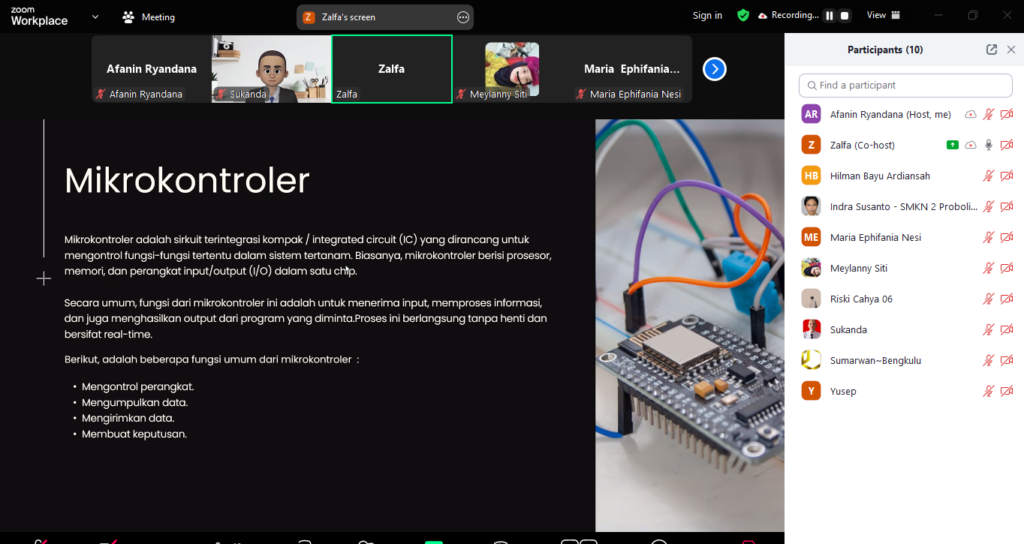Open more options for Zalfa's screen

[x=463, y=18]
